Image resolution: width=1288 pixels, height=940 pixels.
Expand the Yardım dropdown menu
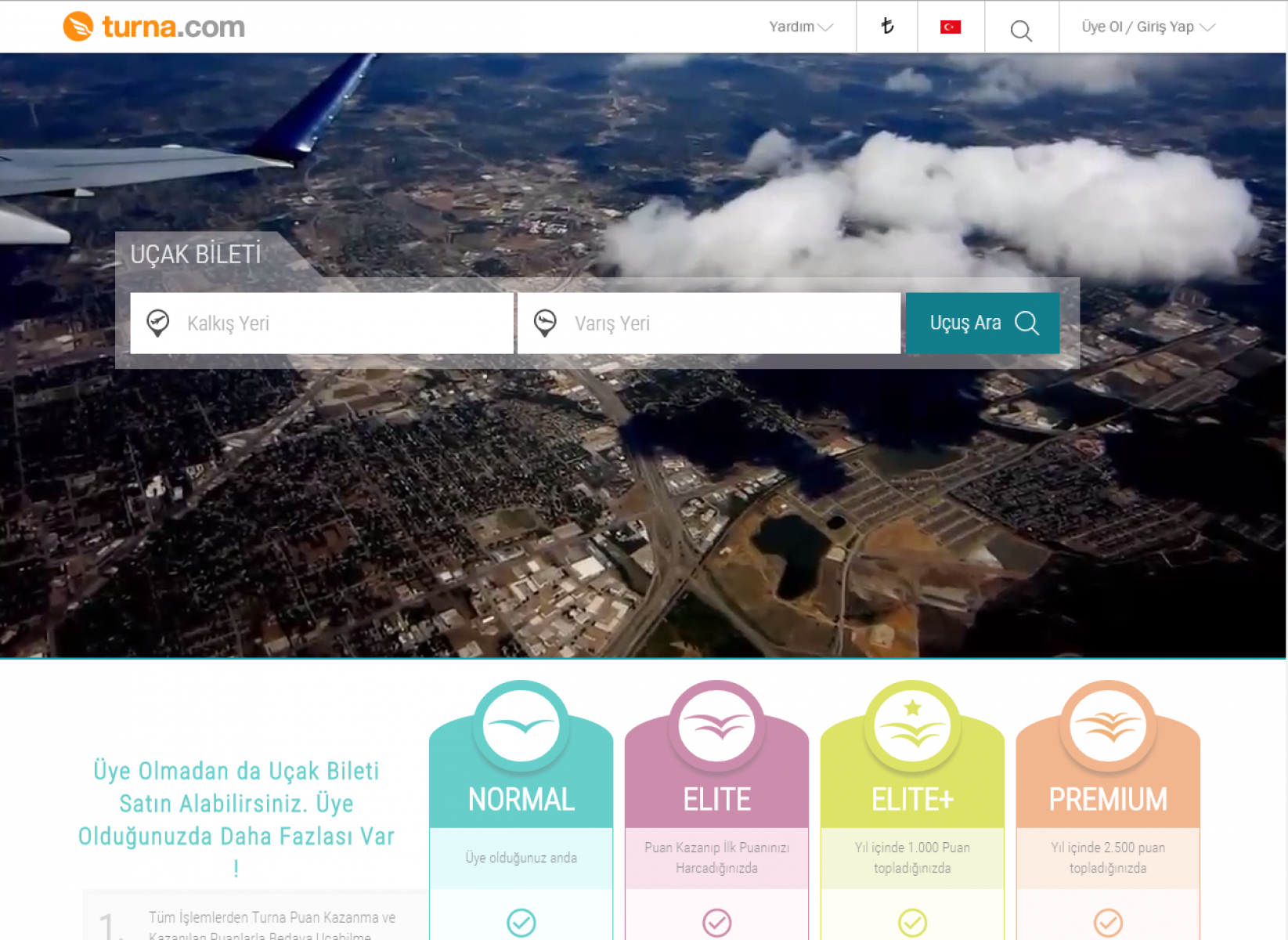coord(800,27)
